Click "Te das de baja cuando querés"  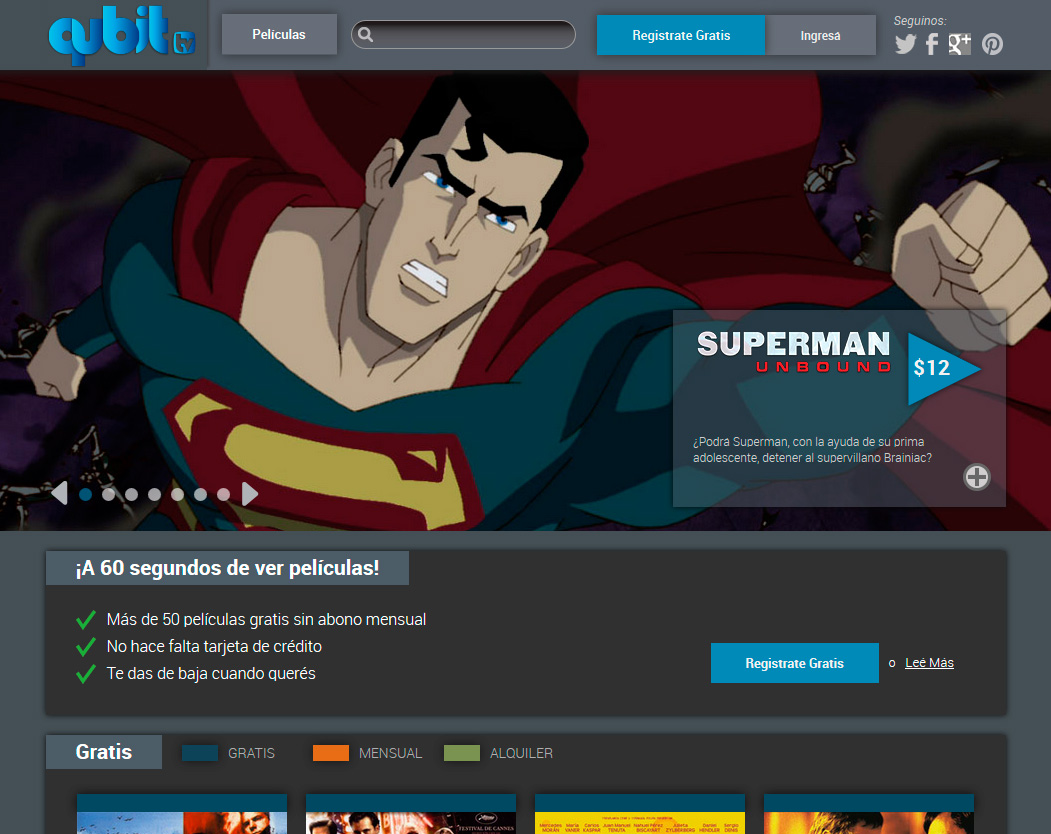click(x=210, y=673)
